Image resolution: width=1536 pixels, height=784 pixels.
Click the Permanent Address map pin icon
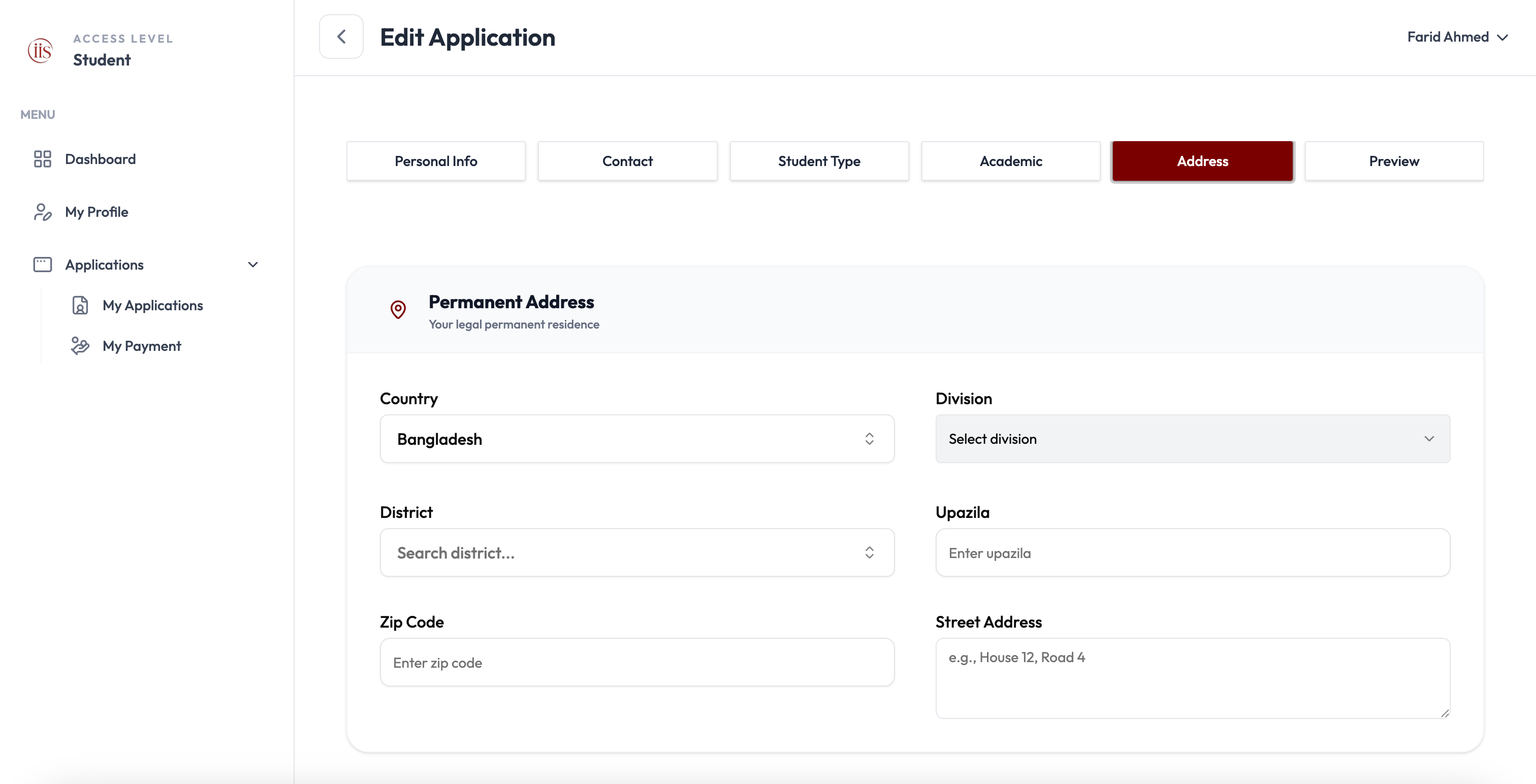point(398,309)
